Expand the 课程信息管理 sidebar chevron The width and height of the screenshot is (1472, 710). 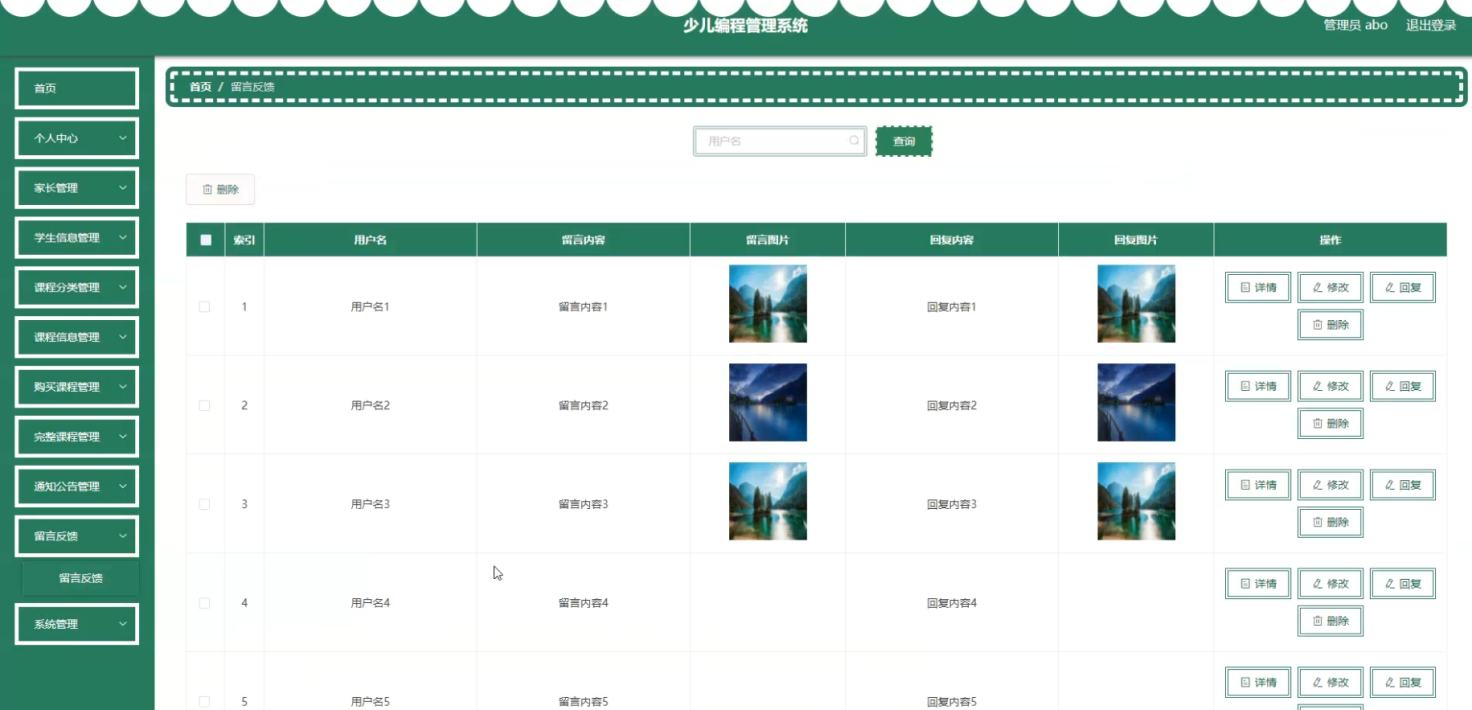(123, 337)
